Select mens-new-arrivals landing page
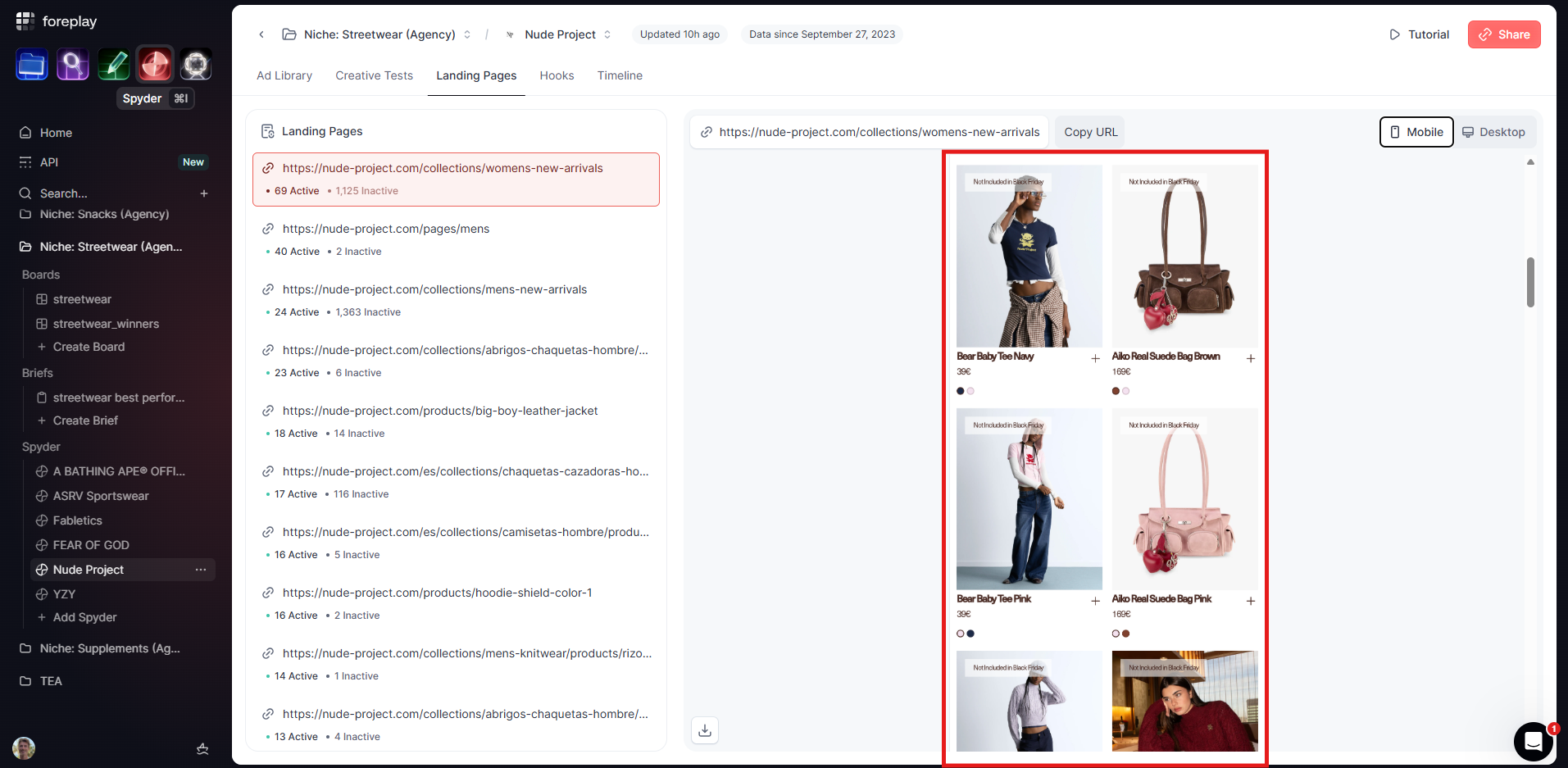 point(456,301)
